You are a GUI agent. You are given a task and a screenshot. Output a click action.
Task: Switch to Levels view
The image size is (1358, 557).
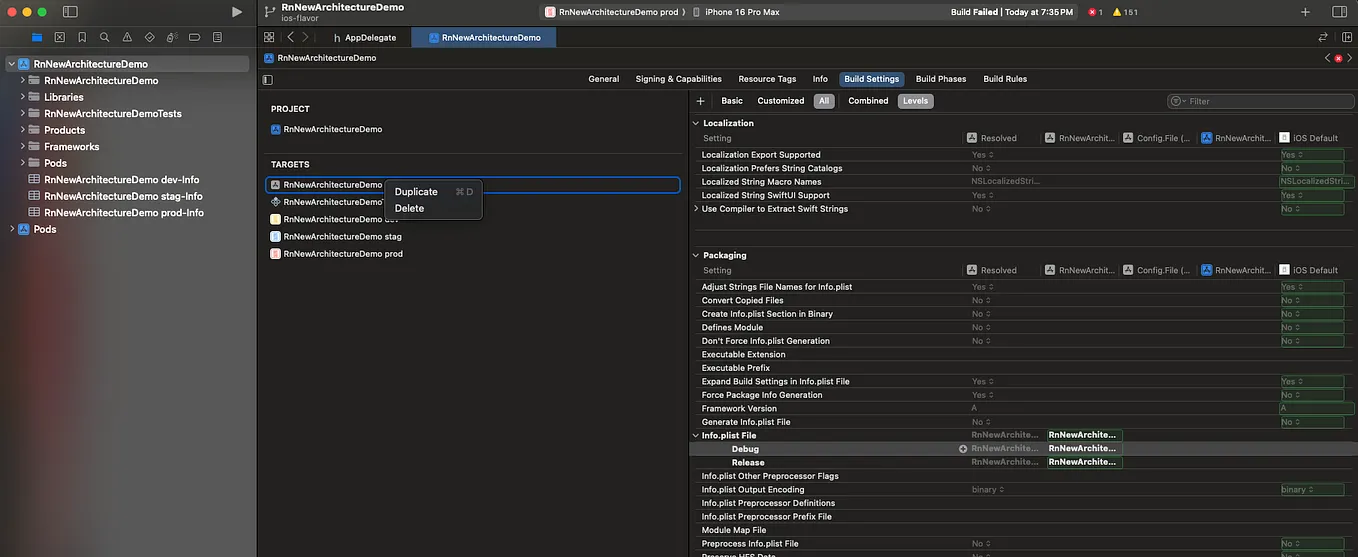[915, 101]
